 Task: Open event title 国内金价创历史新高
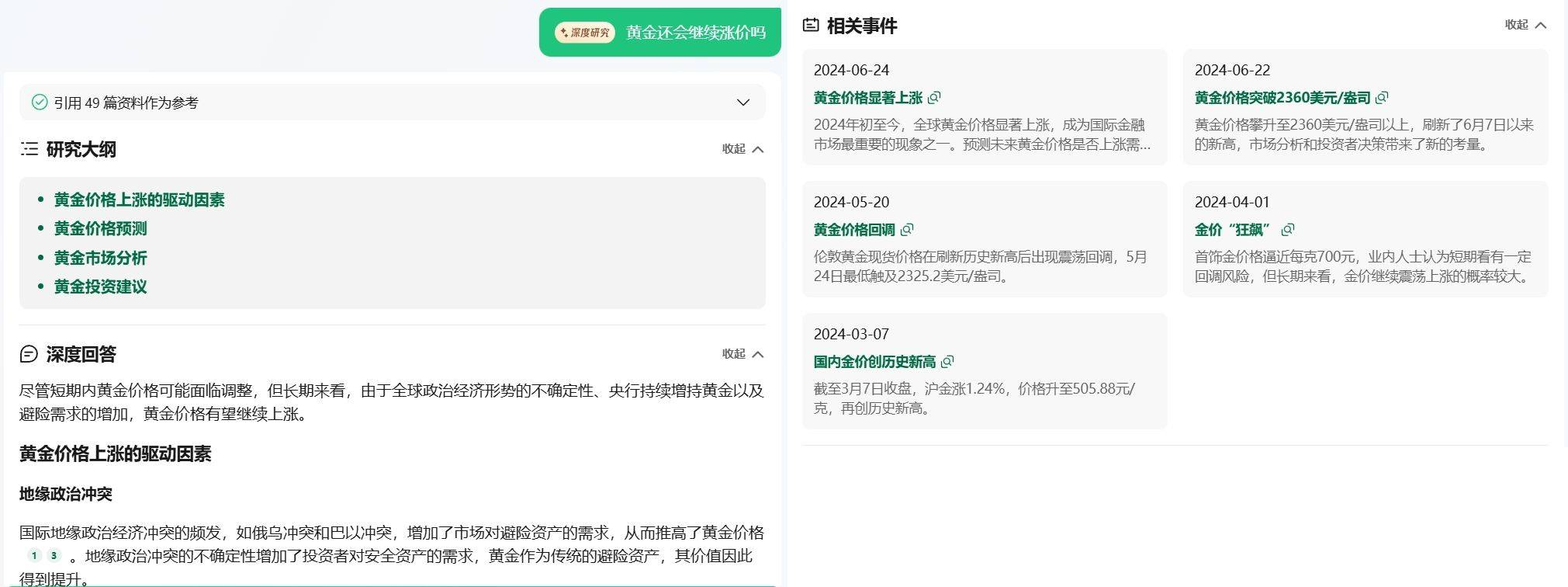(874, 362)
